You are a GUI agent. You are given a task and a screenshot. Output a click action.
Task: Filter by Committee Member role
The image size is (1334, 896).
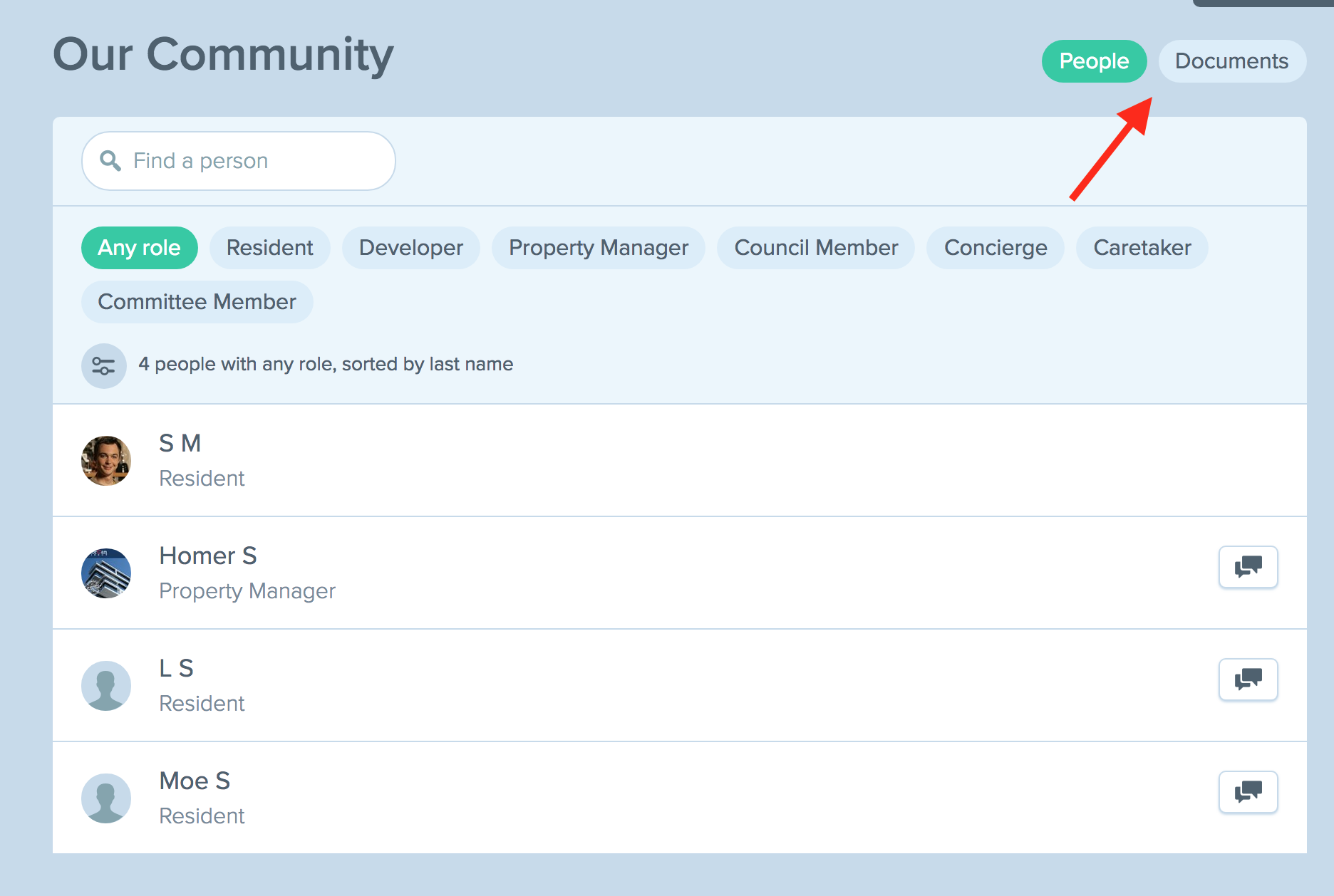197,302
